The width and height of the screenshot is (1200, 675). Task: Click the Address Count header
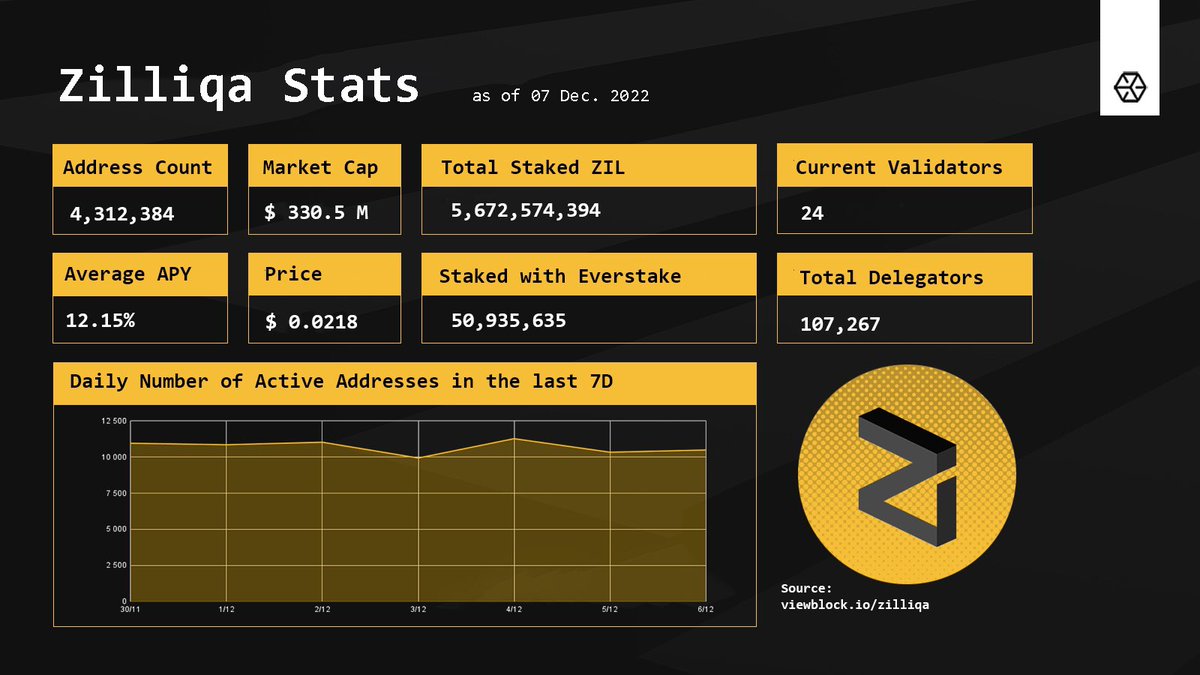[x=140, y=166]
